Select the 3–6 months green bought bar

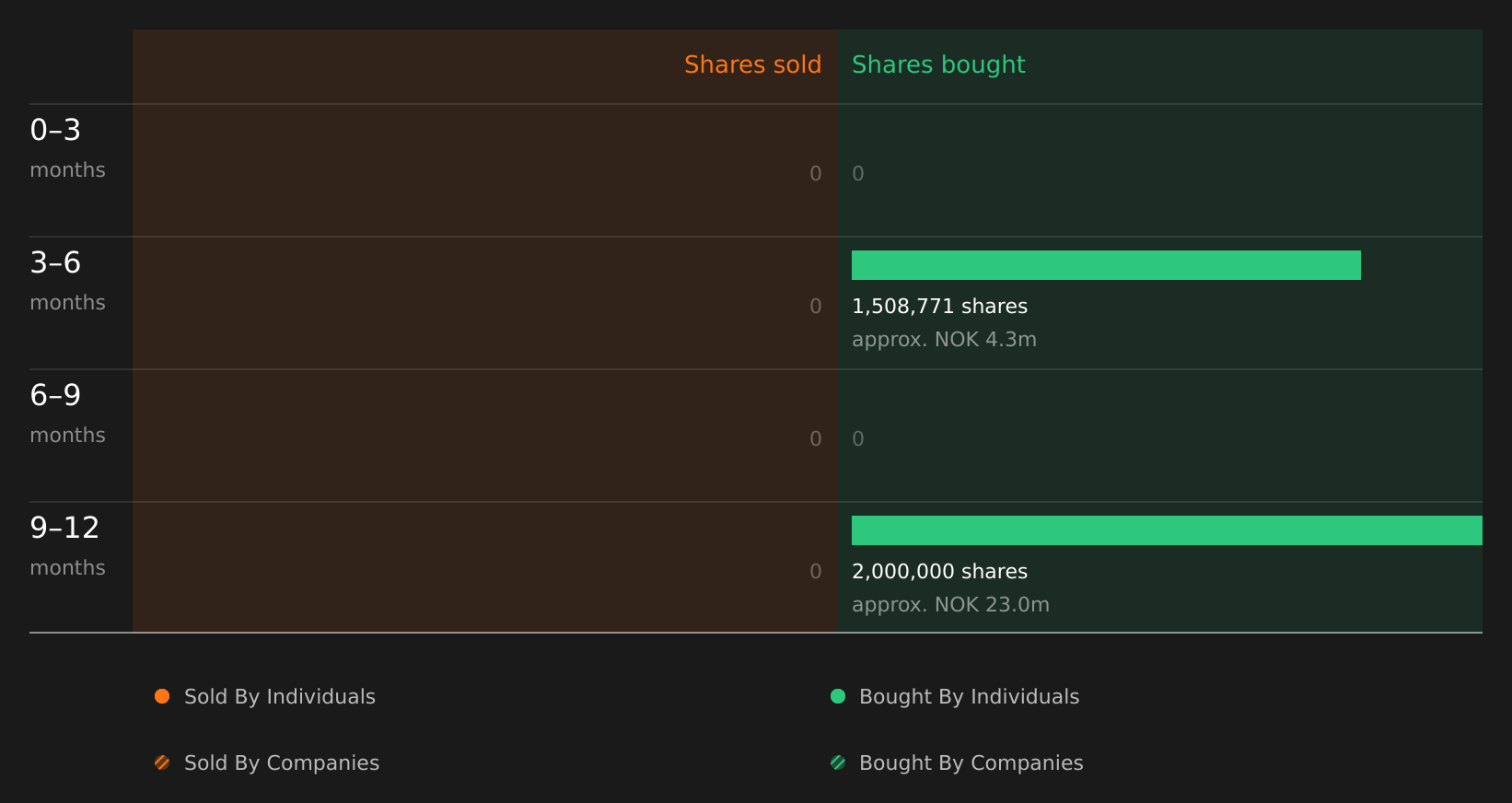click(x=1106, y=265)
